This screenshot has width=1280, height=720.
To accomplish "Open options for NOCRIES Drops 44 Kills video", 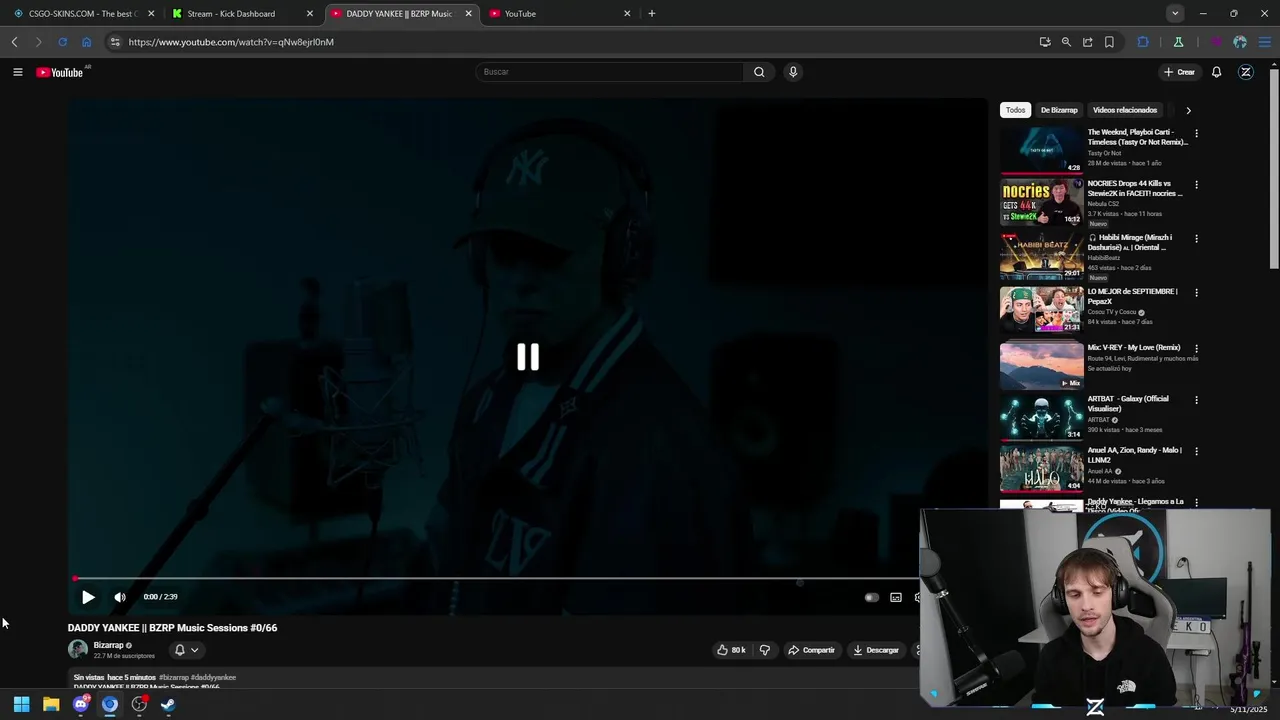I will coord(1196,184).
